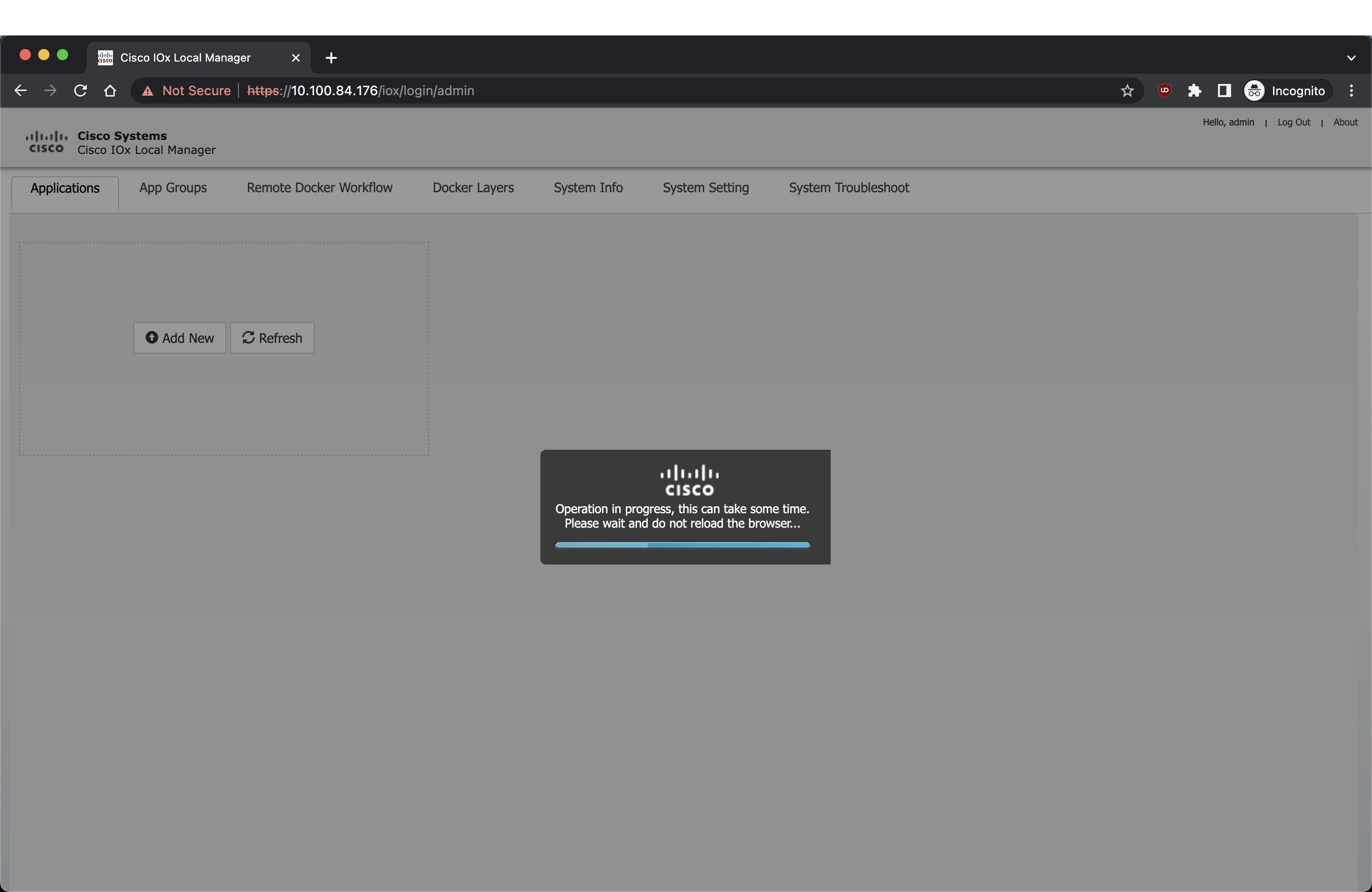Viewport: 1372px width, 892px height.
Task: Select the System Troubleshoot tab
Action: click(848, 188)
